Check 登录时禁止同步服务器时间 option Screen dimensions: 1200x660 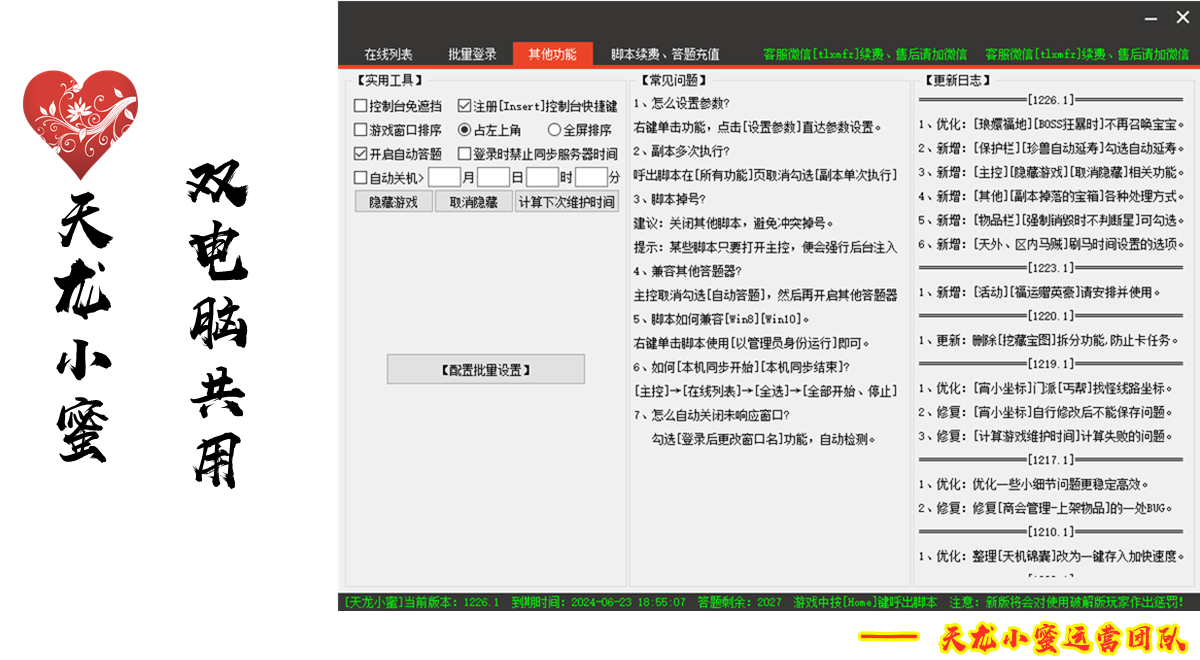click(465, 154)
